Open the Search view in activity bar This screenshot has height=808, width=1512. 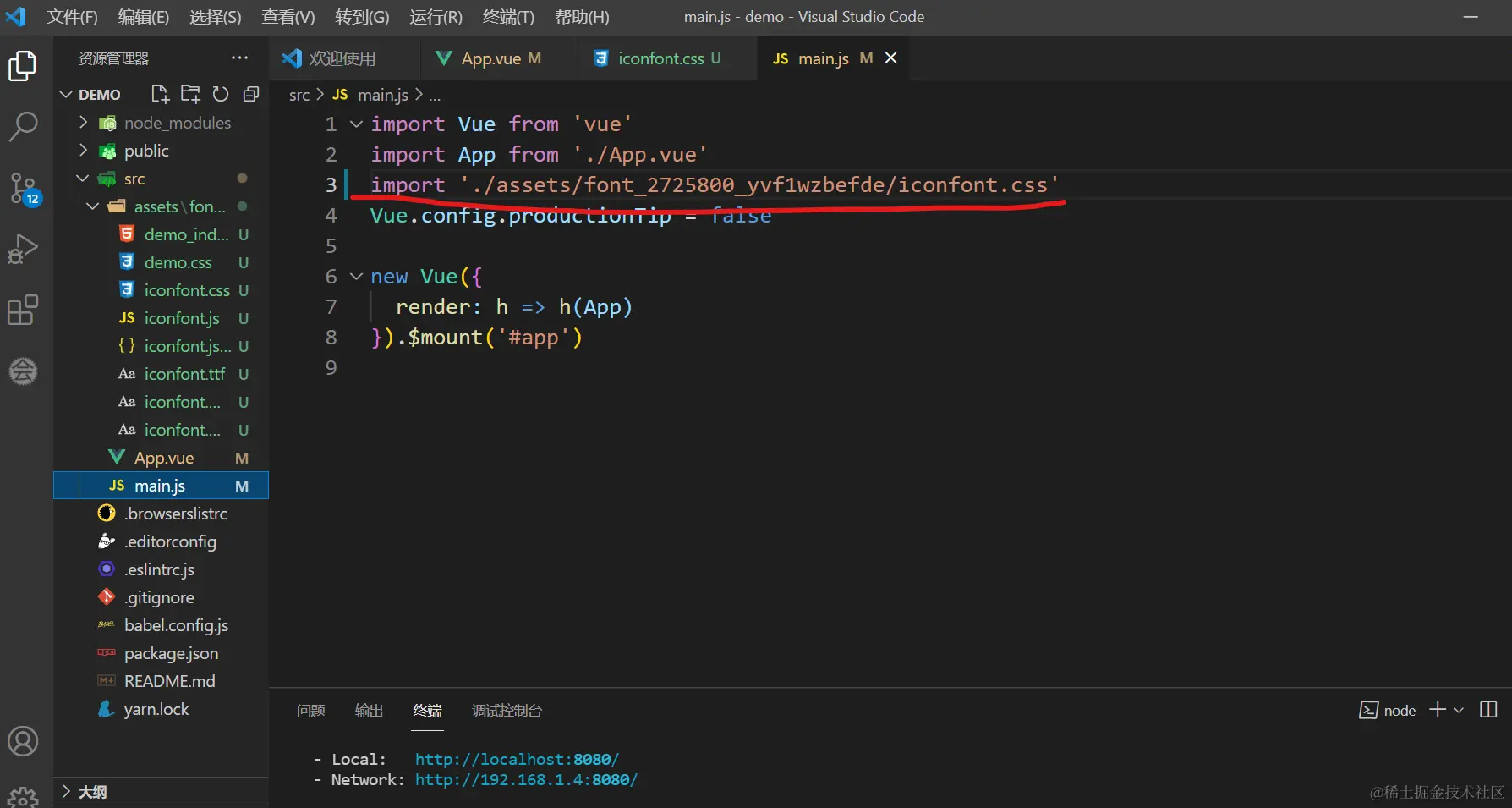pos(23,127)
